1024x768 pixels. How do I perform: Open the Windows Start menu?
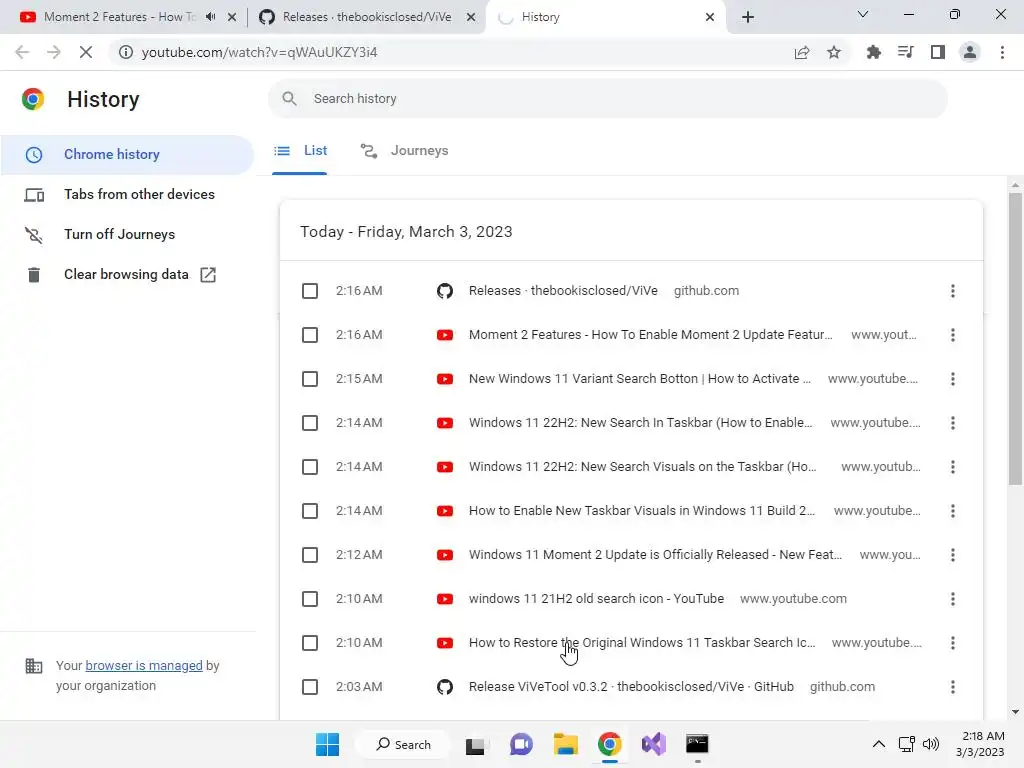point(327,744)
